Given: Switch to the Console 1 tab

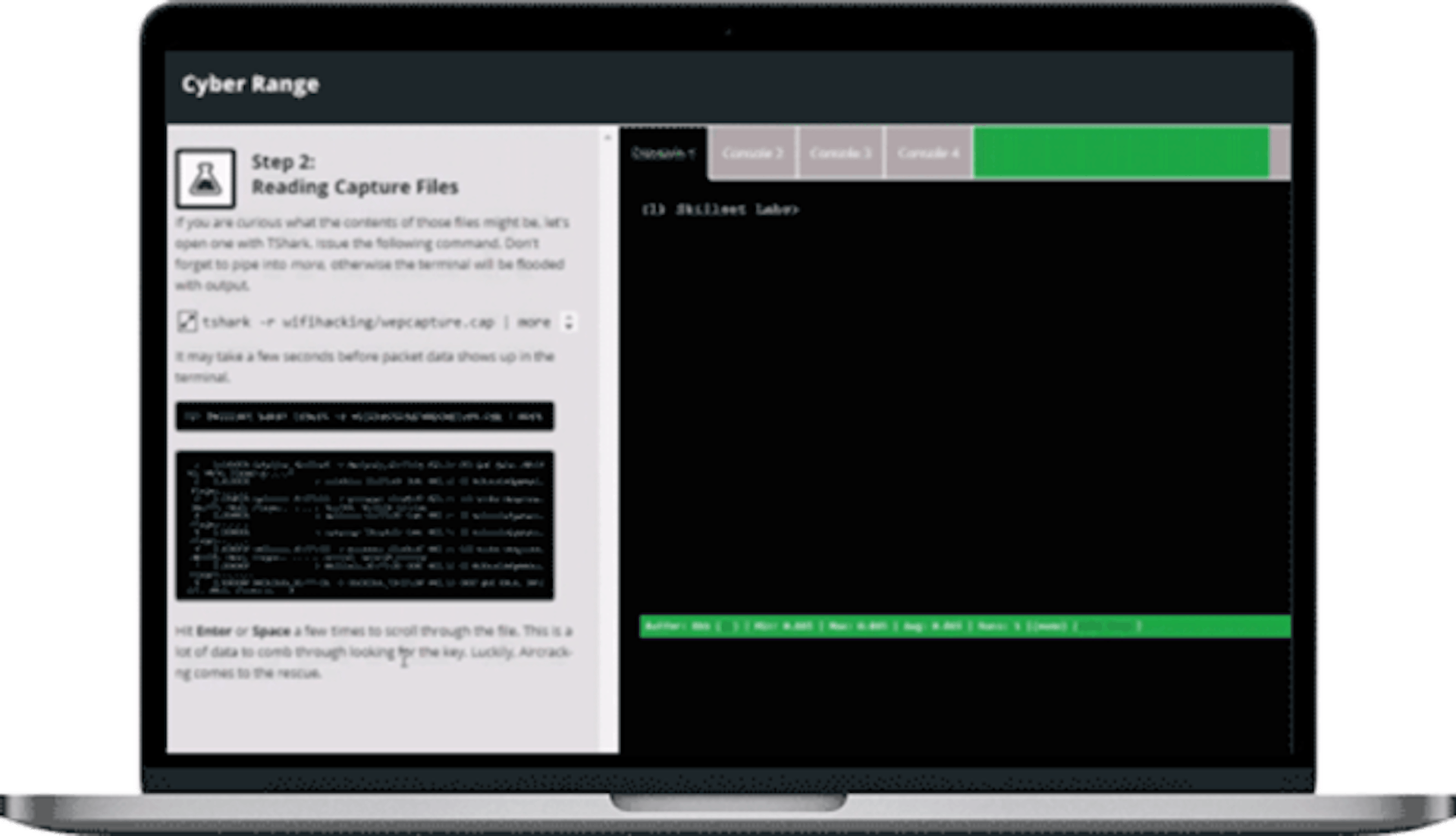Looking at the screenshot, I should click(x=664, y=153).
